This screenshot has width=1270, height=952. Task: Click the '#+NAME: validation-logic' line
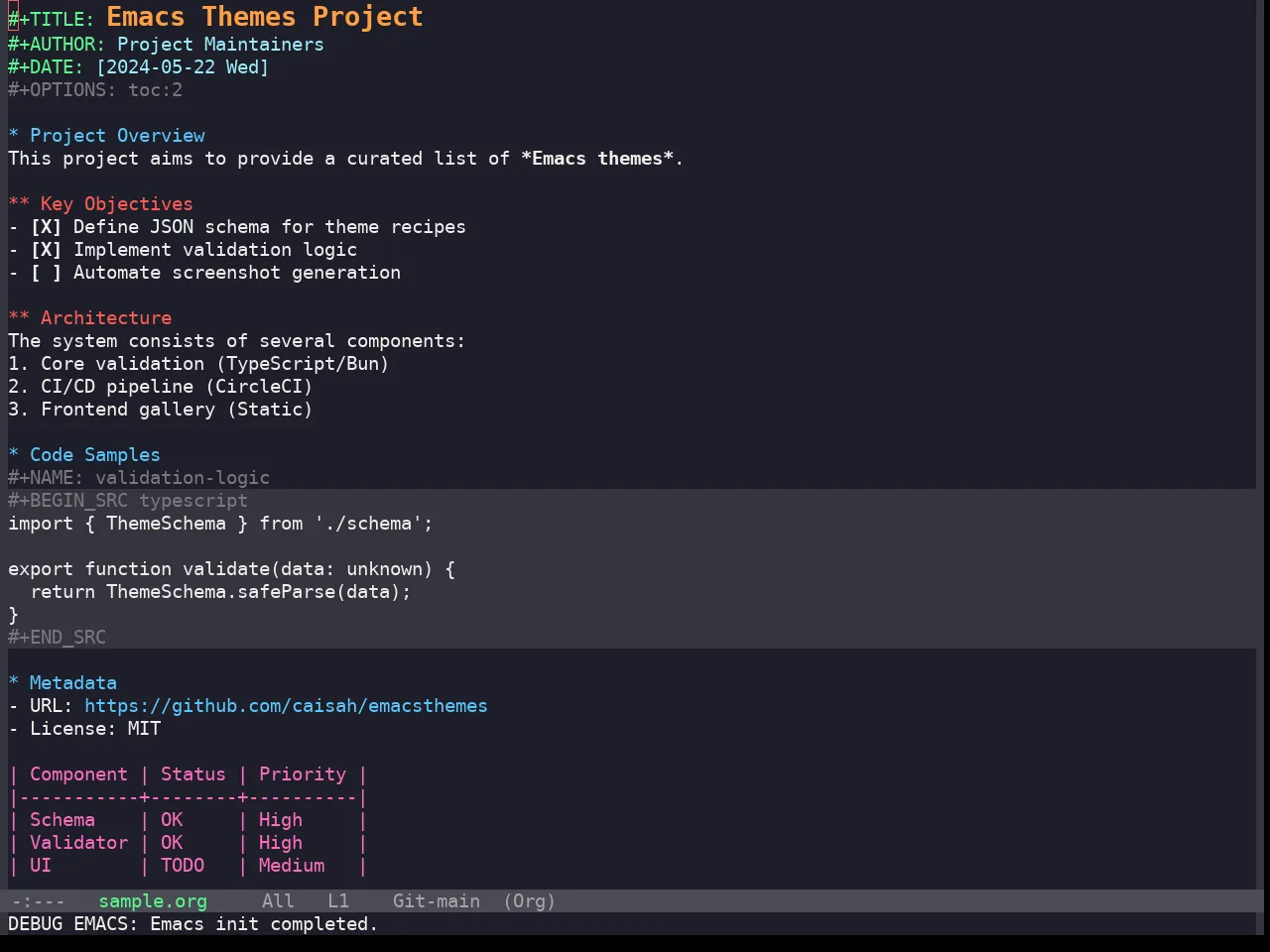pyautogui.click(x=139, y=478)
